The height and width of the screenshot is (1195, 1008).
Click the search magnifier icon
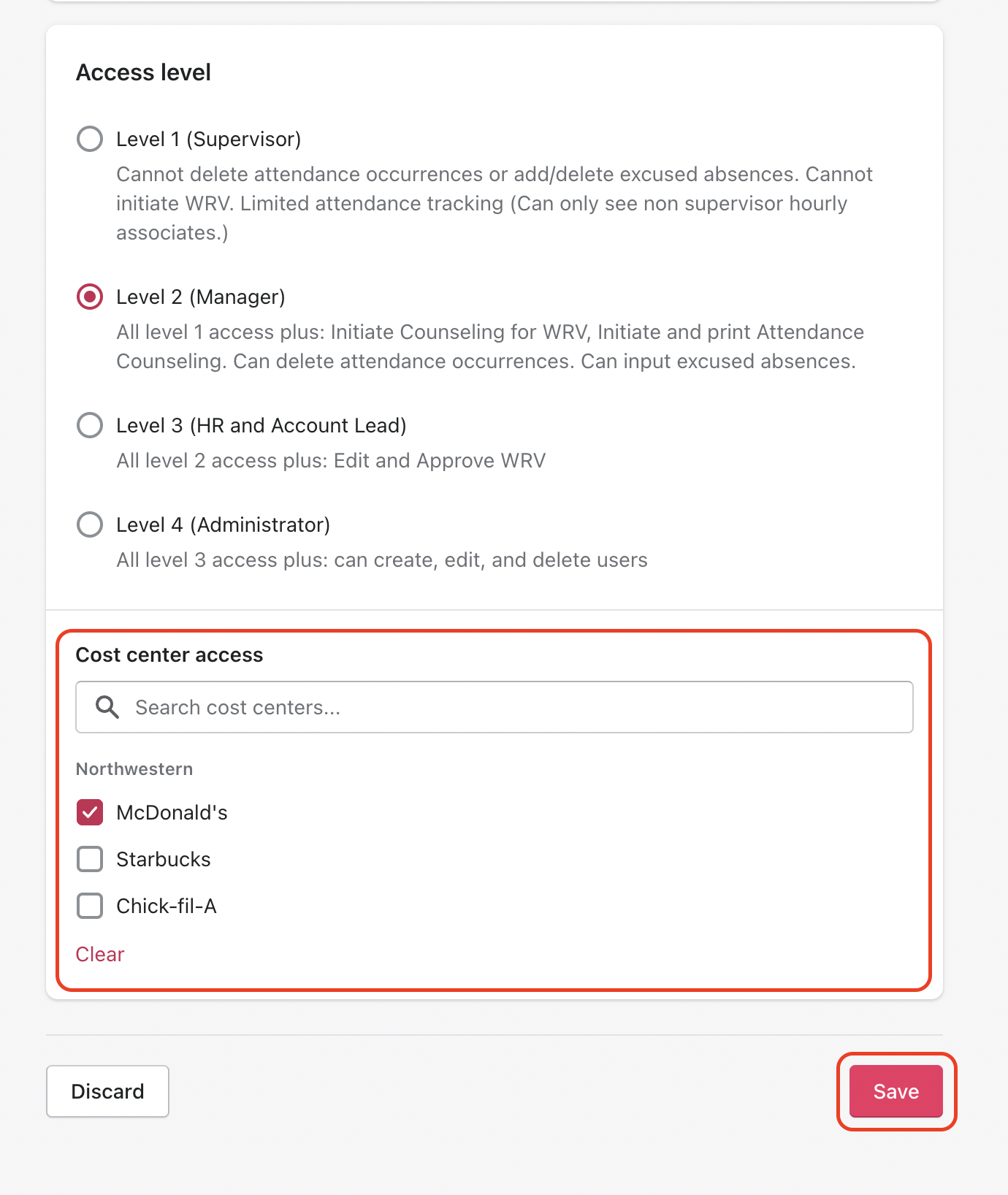[107, 707]
